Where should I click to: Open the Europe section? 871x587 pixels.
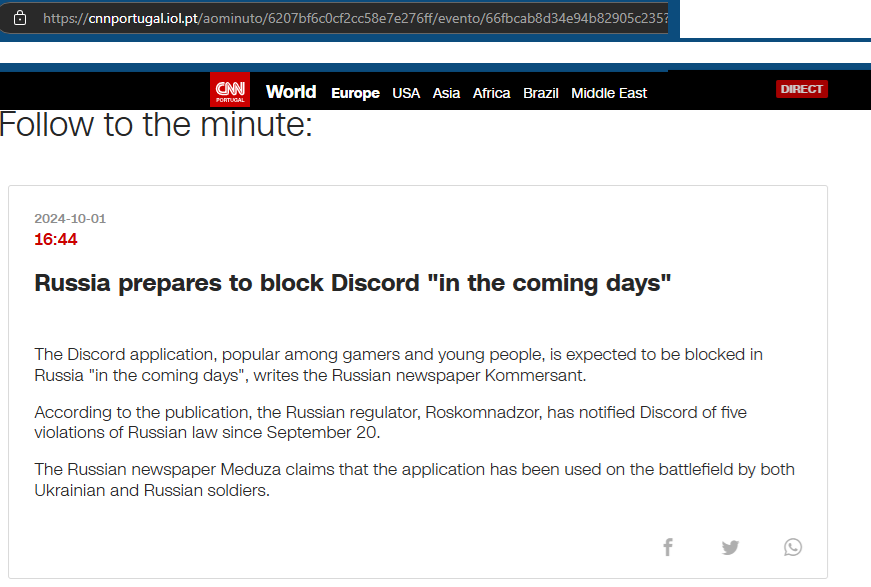point(356,93)
